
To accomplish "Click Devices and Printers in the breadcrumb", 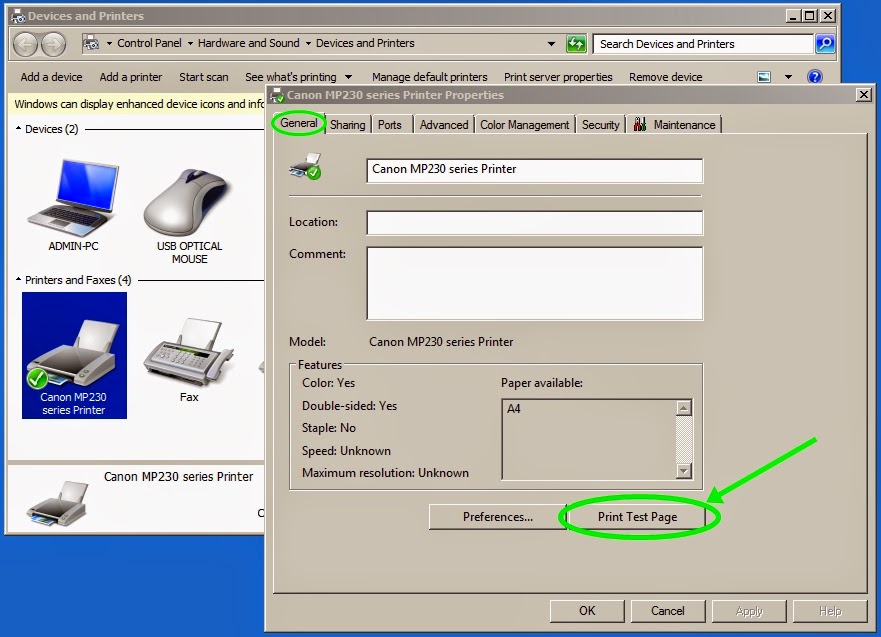I will point(365,43).
